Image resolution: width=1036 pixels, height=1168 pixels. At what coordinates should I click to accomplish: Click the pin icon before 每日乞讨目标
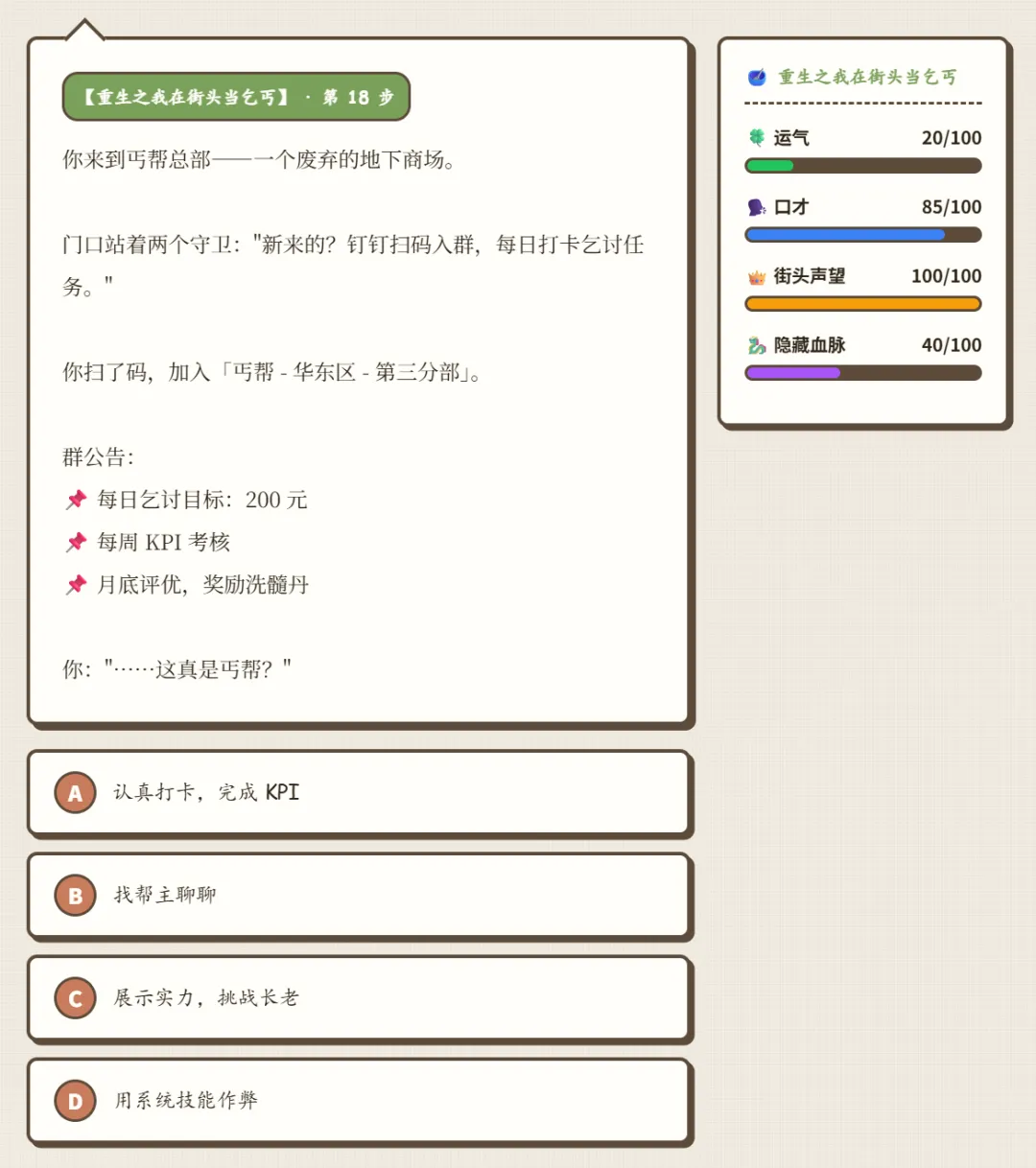[x=77, y=500]
